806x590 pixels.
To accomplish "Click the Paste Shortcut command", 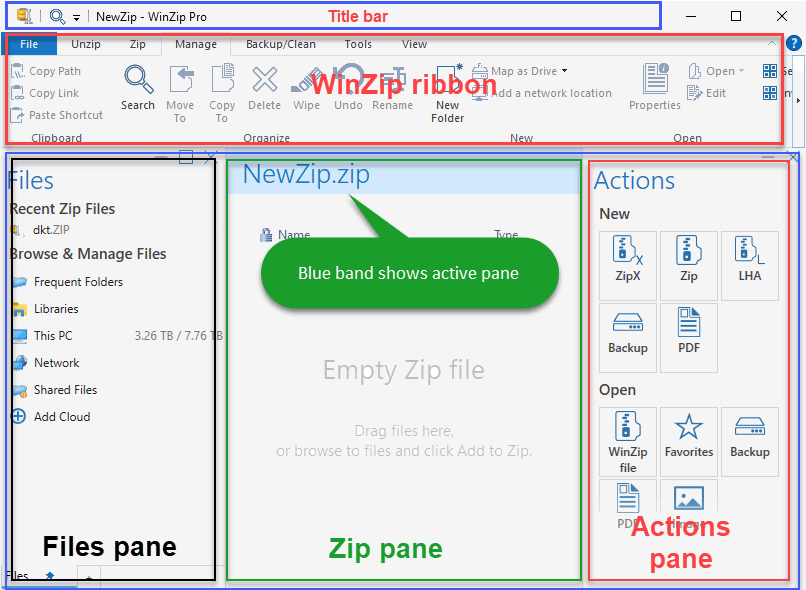I will pyautogui.click(x=57, y=115).
